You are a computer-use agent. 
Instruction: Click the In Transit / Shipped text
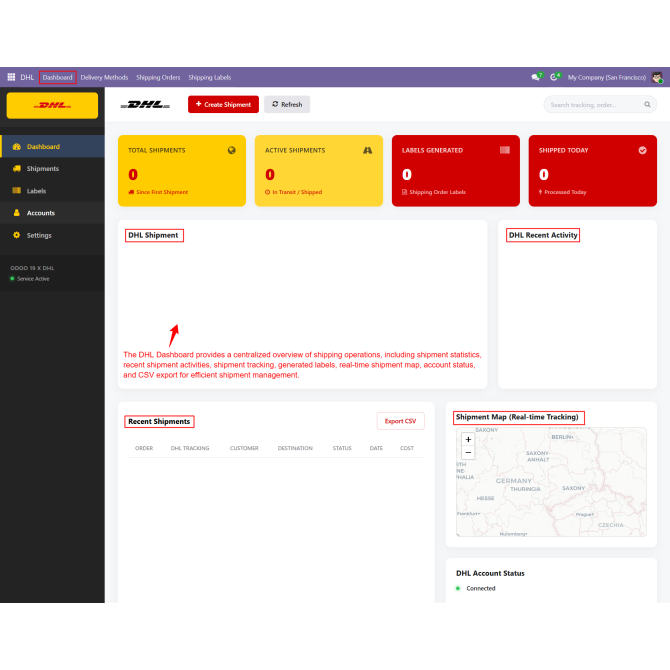(x=297, y=192)
